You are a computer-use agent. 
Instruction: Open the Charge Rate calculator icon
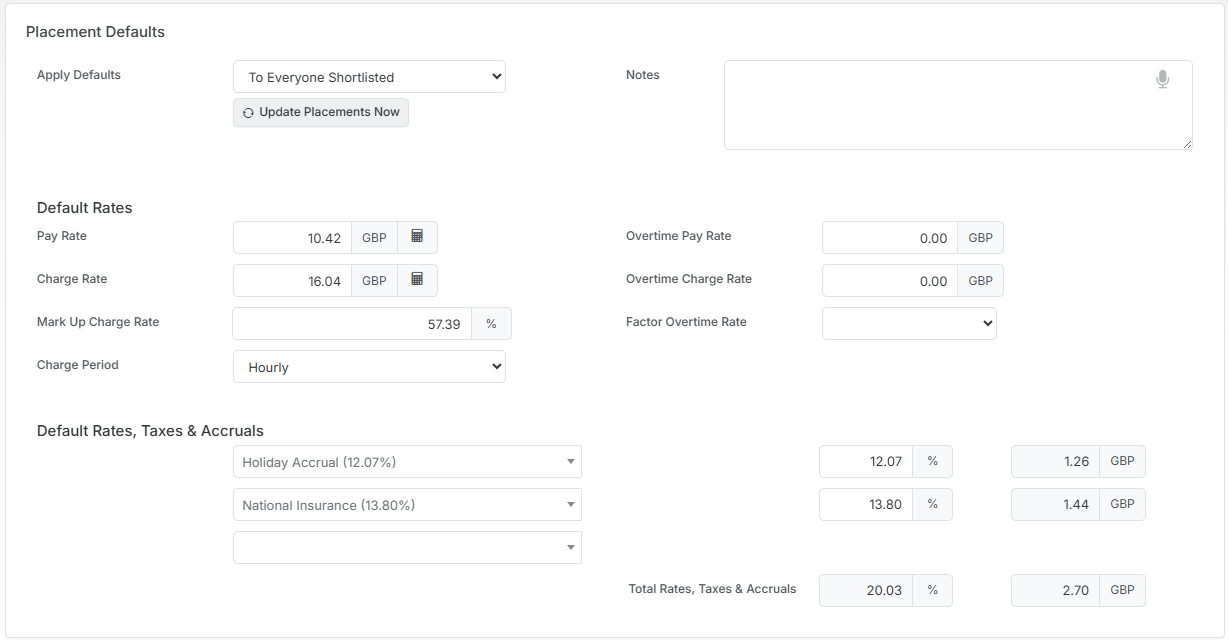click(x=417, y=280)
